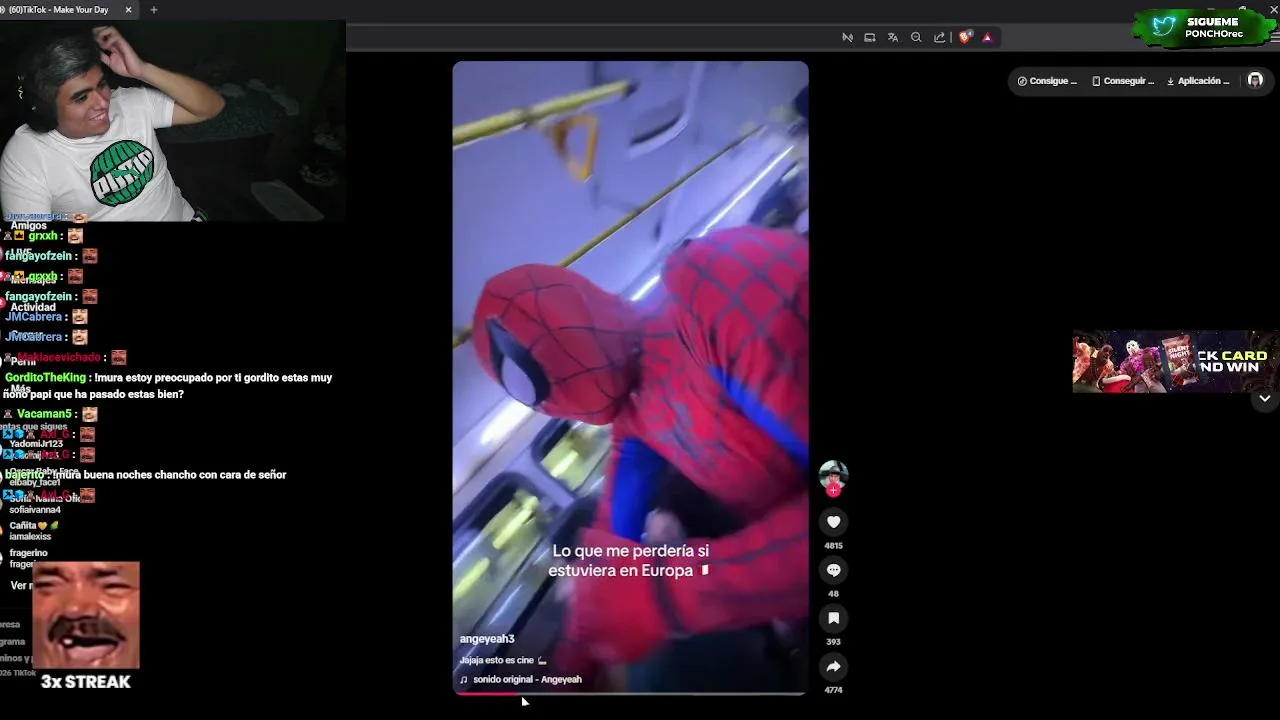Go to next video with down chevron
Image resolution: width=1280 pixels, height=720 pixels.
click(x=1264, y=398)
